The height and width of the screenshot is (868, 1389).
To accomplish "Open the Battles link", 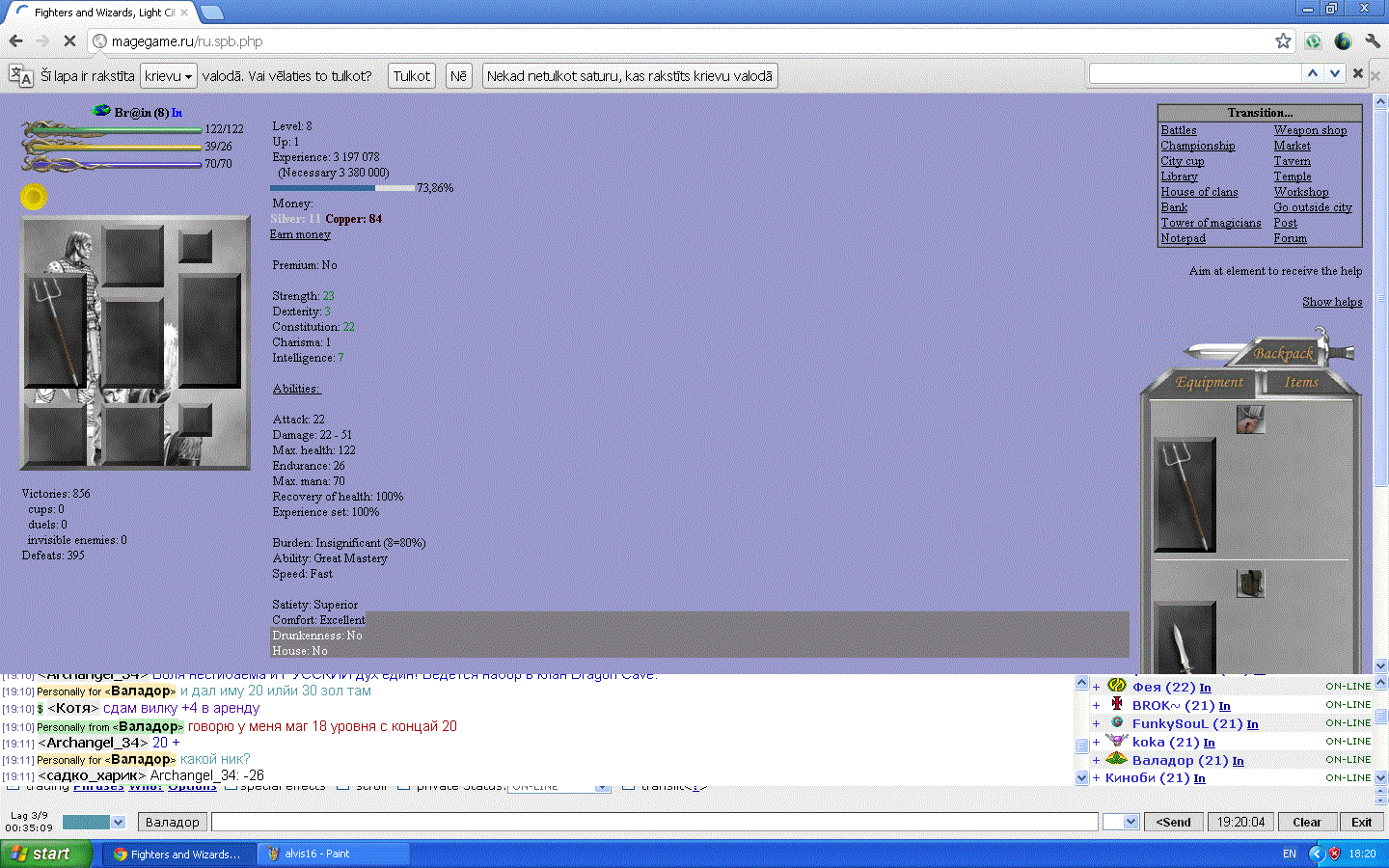I will point(1178,130).
